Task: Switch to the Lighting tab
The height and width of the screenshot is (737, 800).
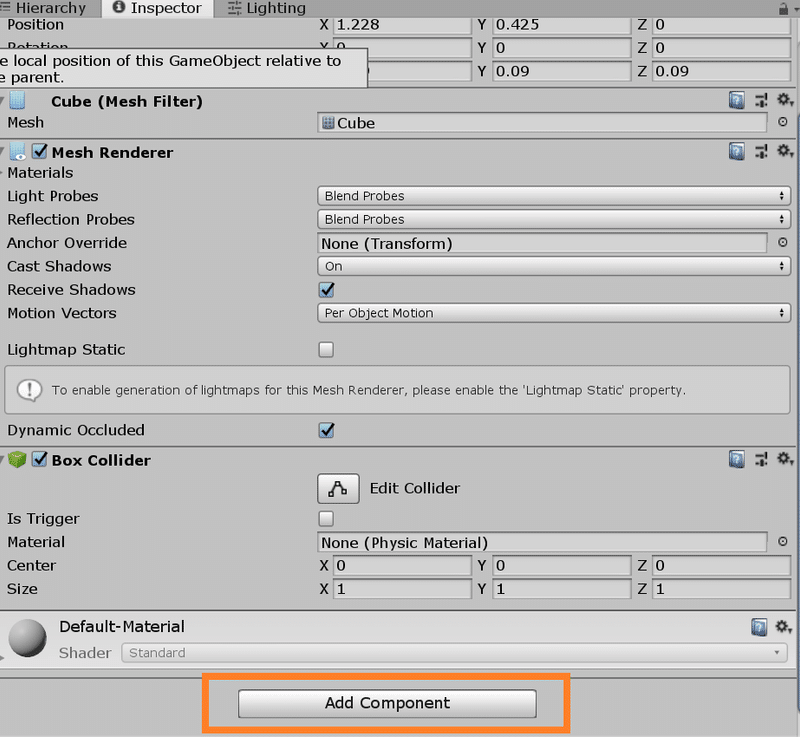Action: [267, 8]
